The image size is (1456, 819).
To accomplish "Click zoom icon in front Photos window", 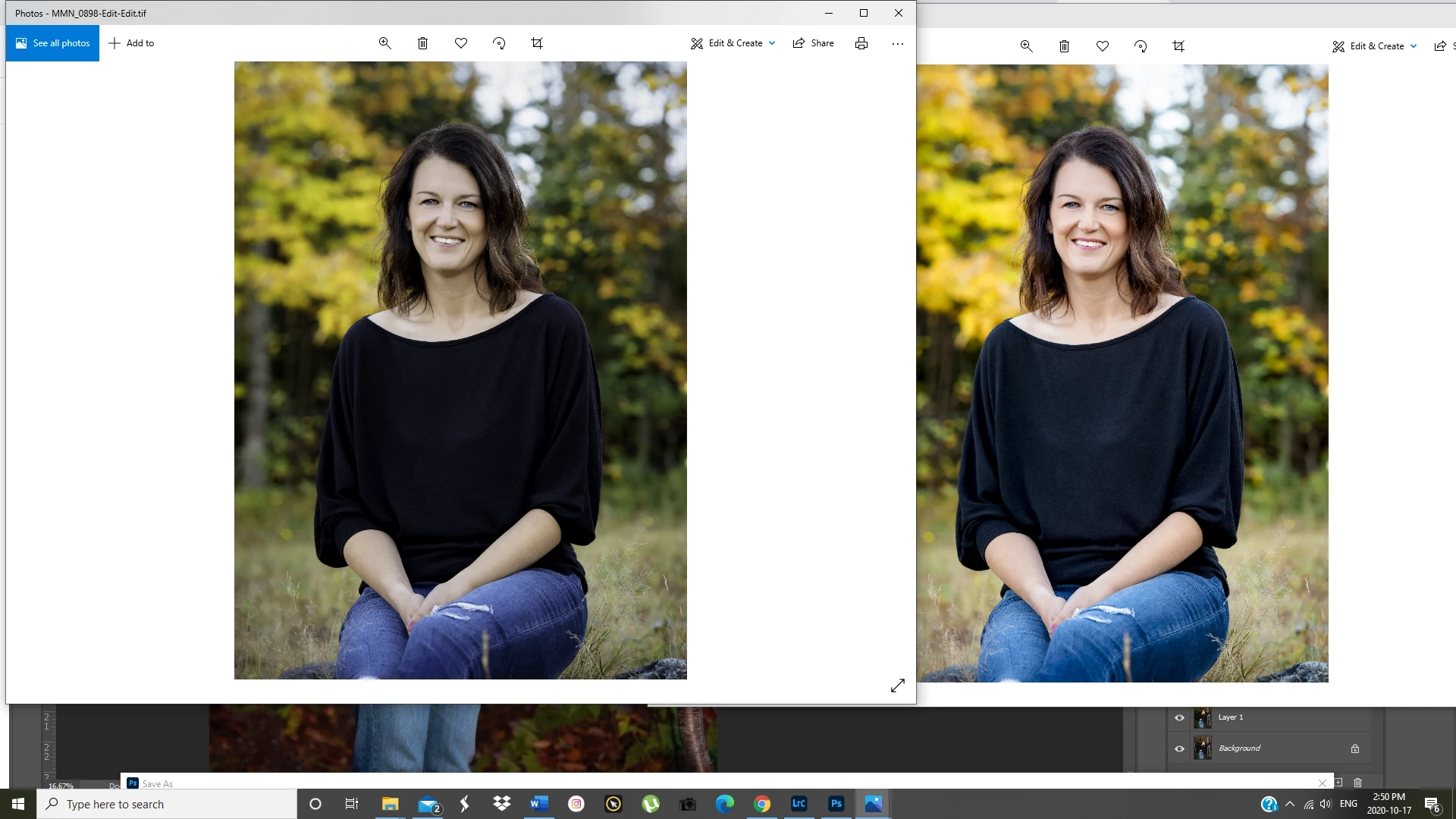I will [384, 43].
